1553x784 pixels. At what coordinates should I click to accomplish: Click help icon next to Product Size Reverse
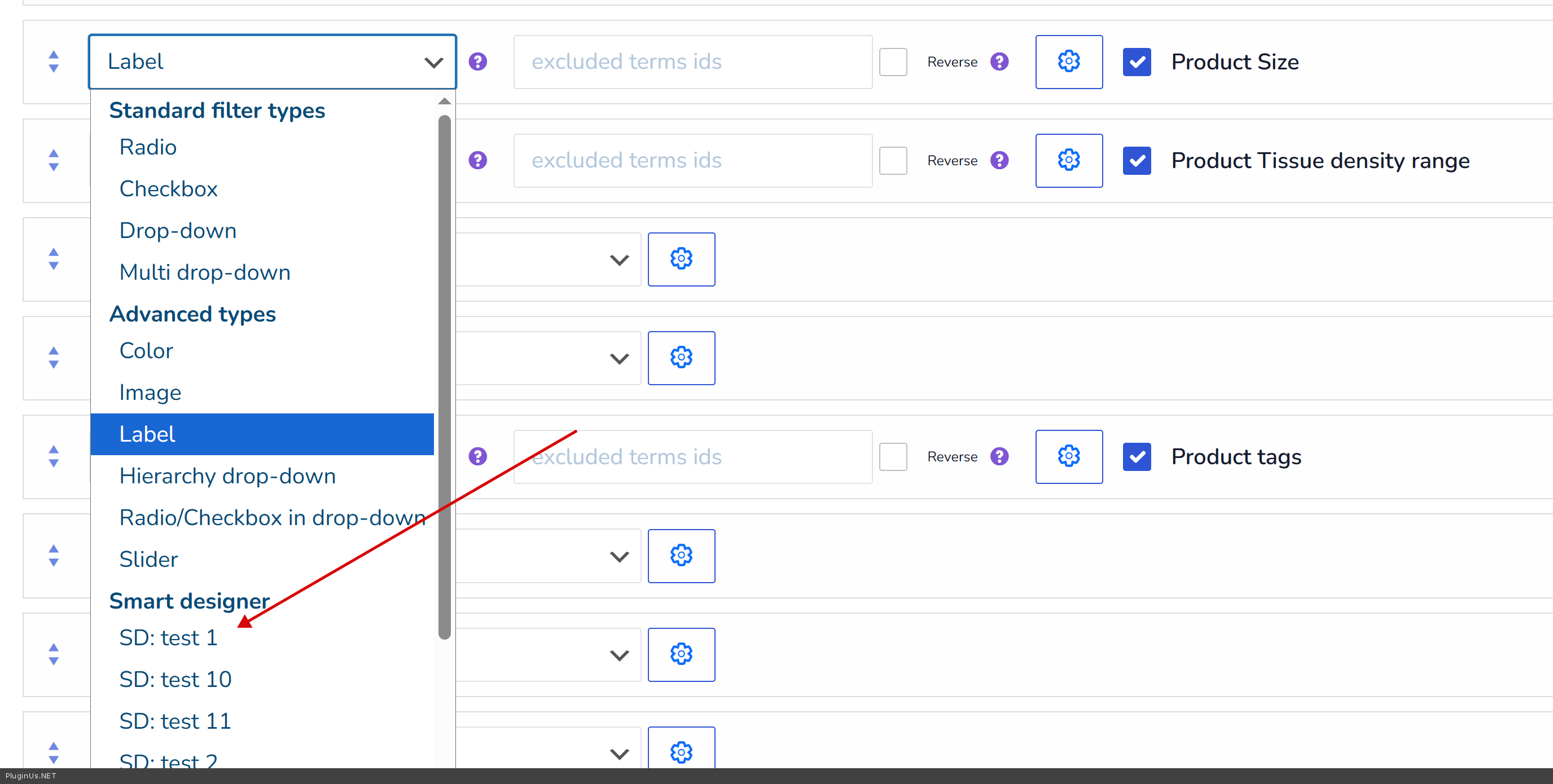[x=999, y=61]
